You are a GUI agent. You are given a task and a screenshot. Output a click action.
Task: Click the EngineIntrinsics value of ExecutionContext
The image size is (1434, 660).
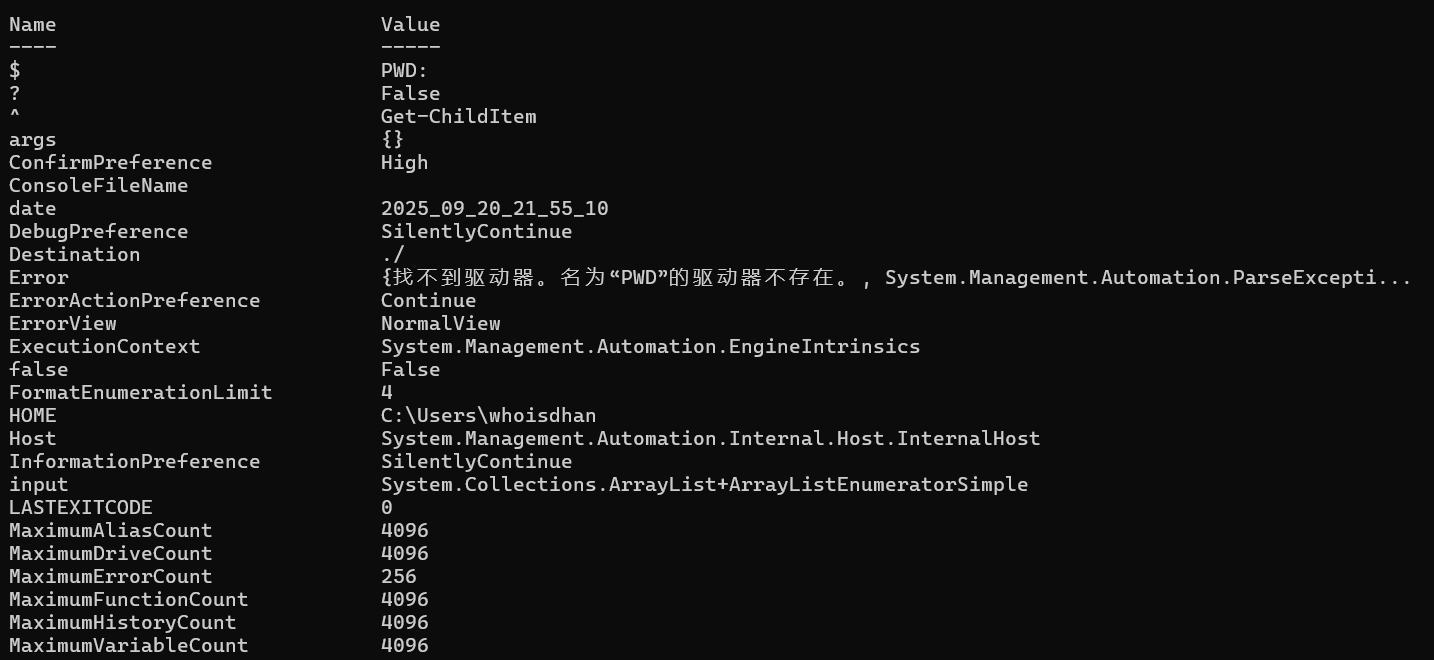(650, 346)
